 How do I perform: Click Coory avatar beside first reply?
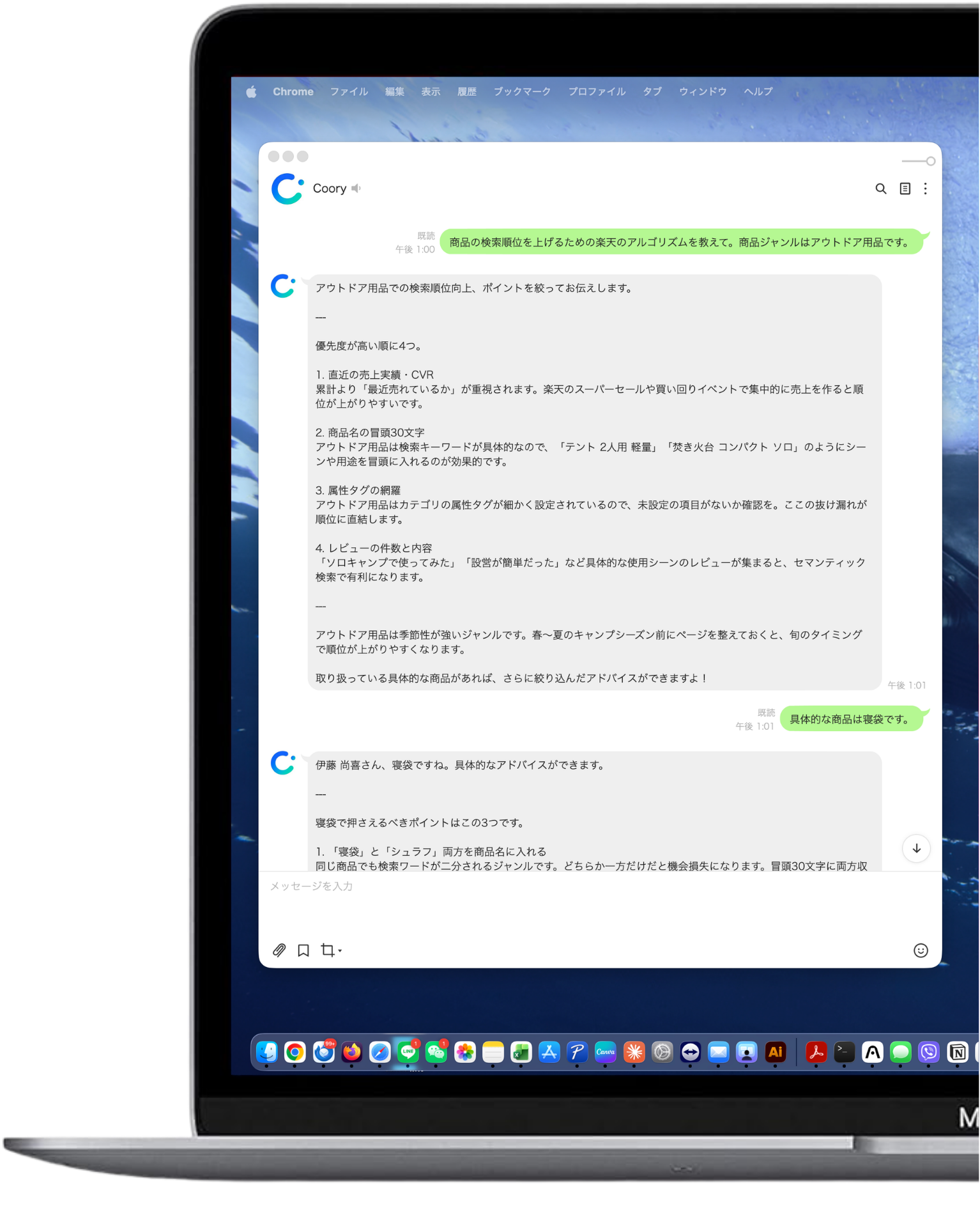(x=283, y=286)
